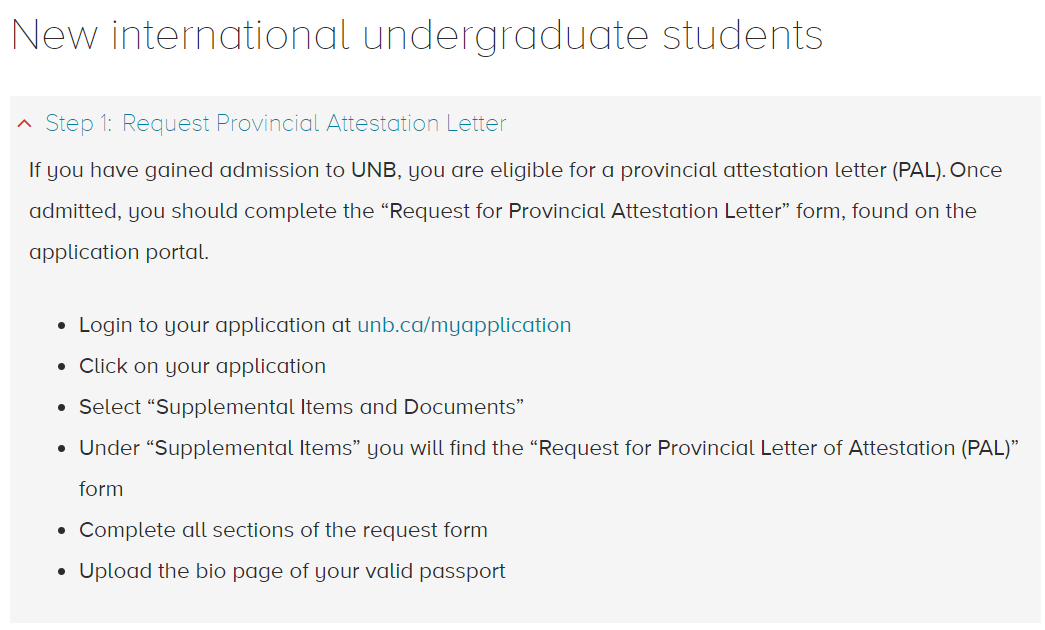
Task: Click the word UNB in the paragraph
Action: pos(374,170)
